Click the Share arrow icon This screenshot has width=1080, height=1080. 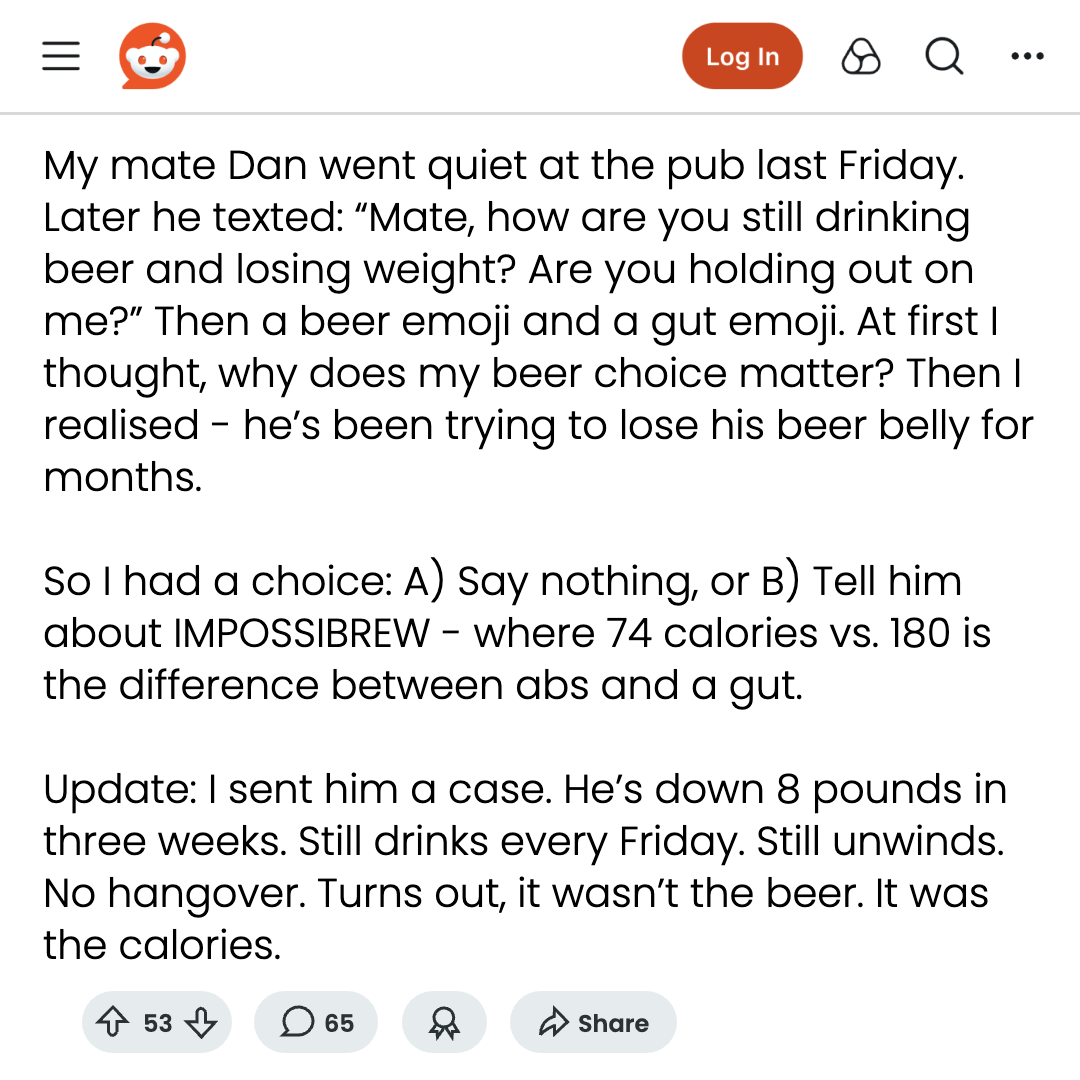click(x=554, y=1022)
